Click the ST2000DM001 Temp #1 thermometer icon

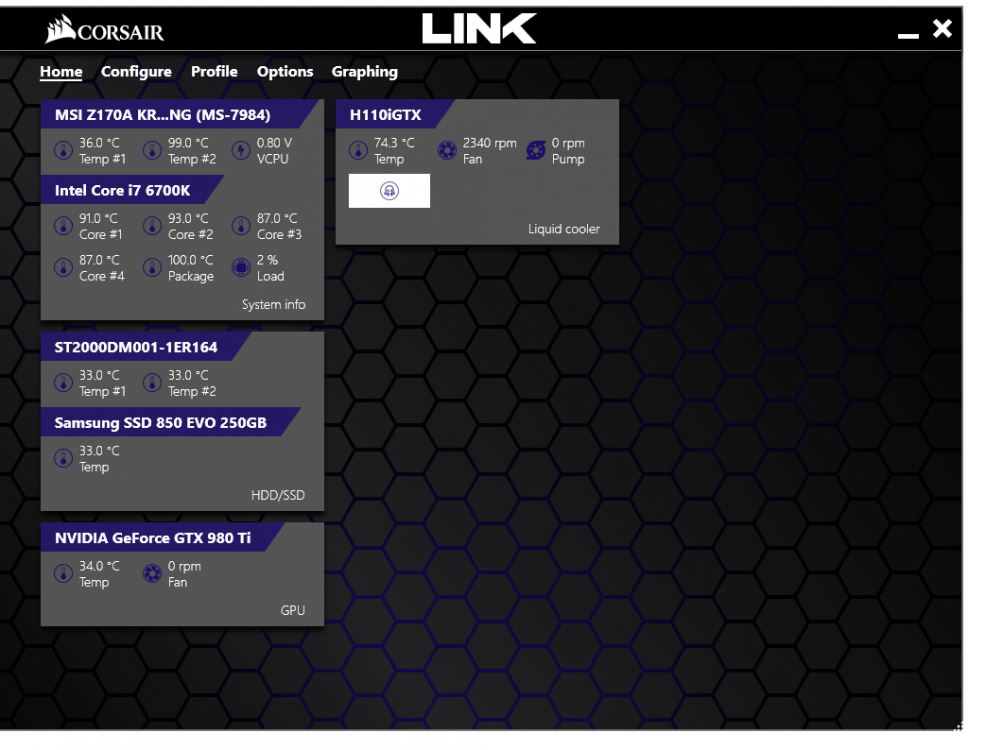63,383
